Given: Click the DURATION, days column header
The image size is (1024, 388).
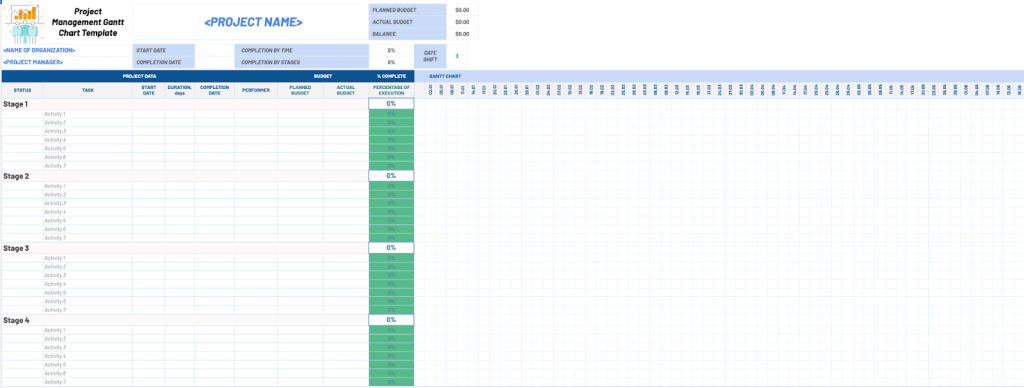Looking at the screenshot, I should tap(180, 90).
